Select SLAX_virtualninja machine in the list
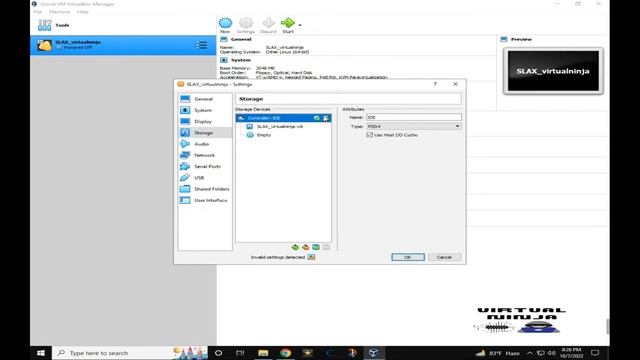The image size is (640, 360). (x=122, y=45)
